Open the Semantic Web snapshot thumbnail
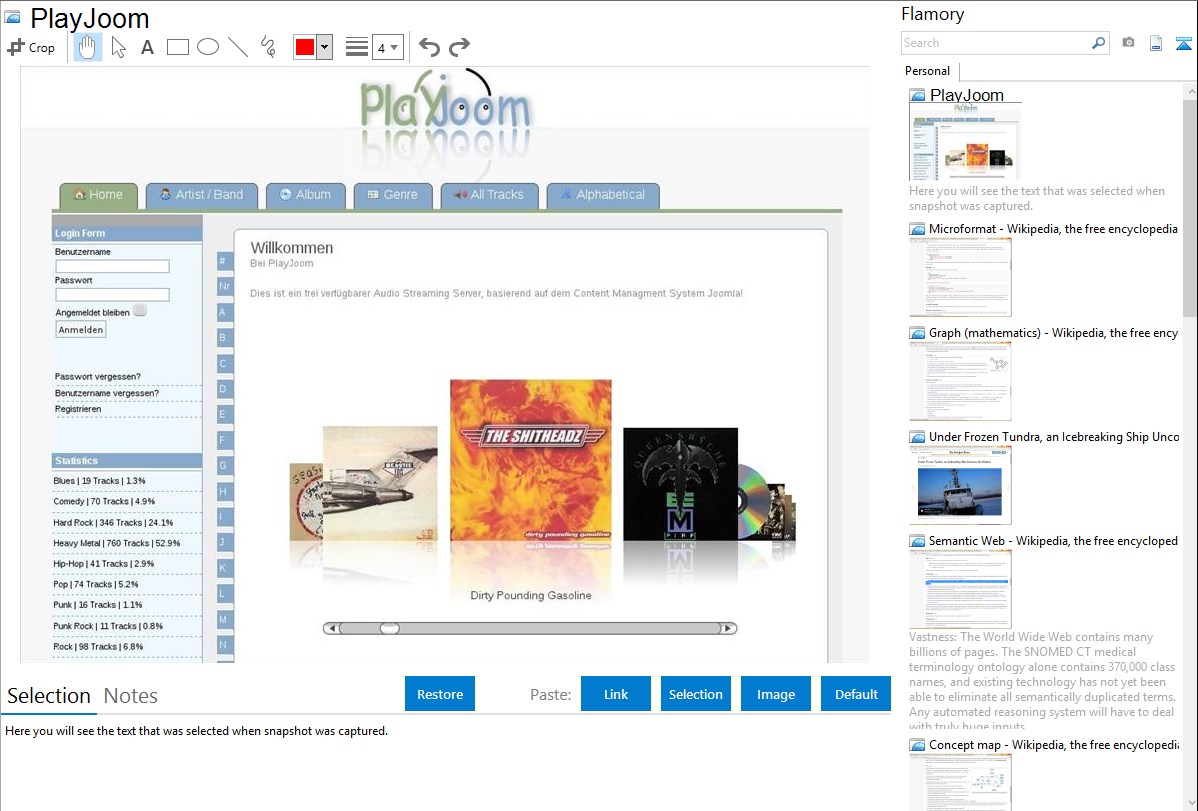The width and height of the screenshot is (1198, 811). (960, 589)
